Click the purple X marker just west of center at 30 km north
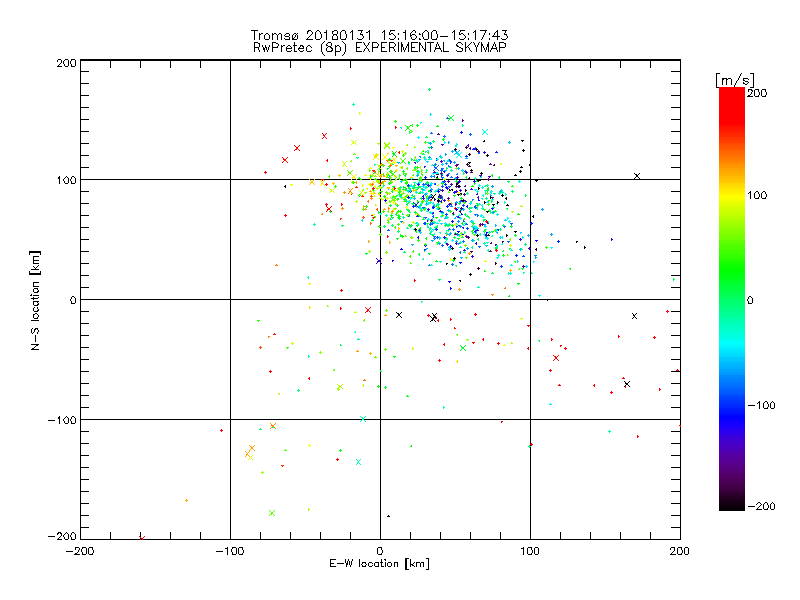Image resolution: width=800 pixels, height=600 pixels. [x=379, y=261]
